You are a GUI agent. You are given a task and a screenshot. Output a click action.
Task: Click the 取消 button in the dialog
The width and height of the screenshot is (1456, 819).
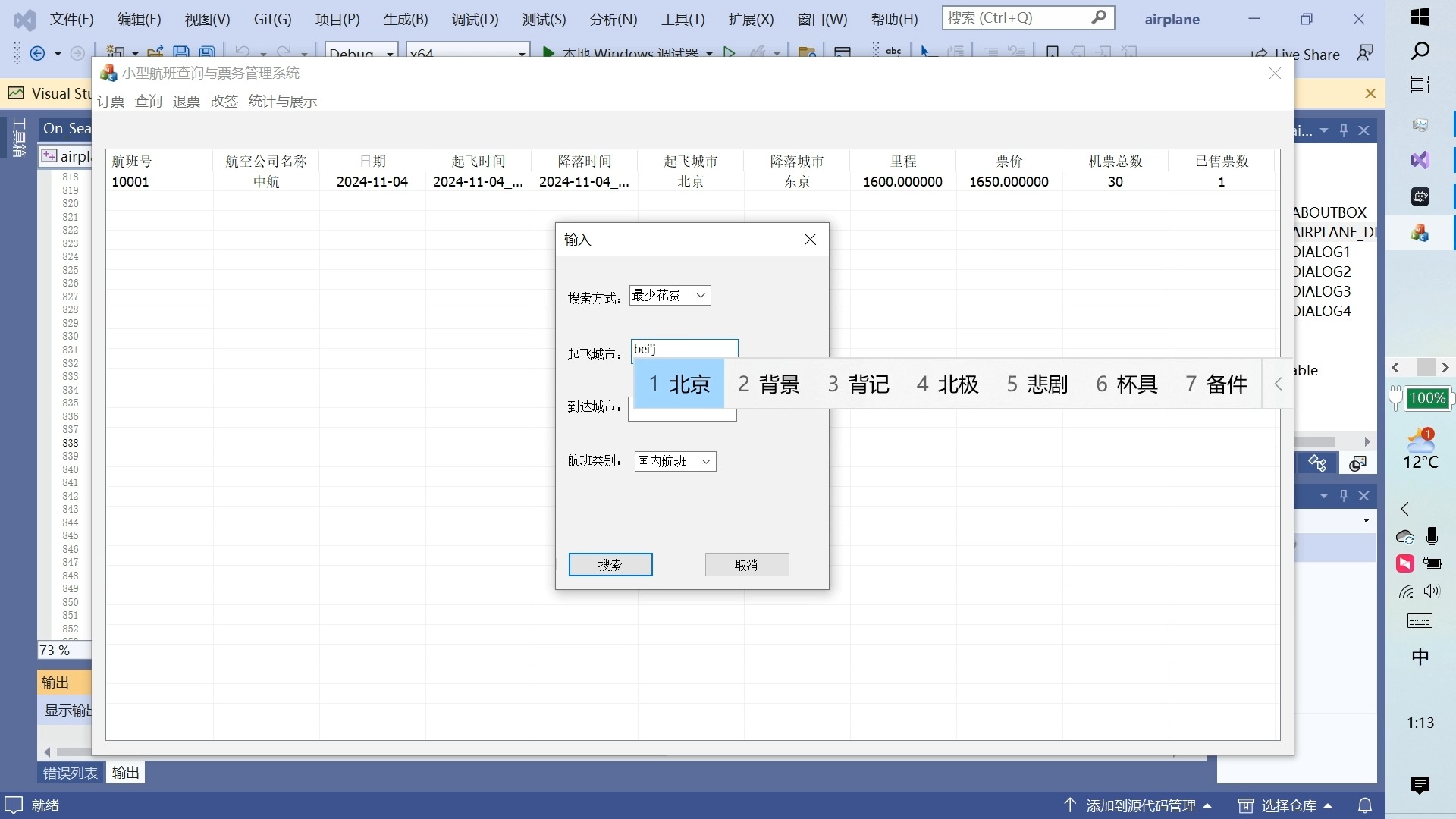point(746,564)
